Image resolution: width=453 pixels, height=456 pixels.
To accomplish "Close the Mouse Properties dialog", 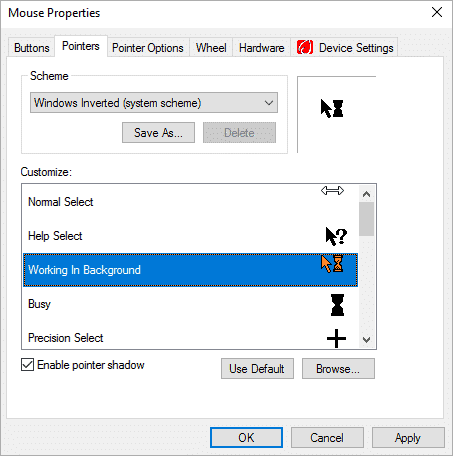I will pos(437,13).
